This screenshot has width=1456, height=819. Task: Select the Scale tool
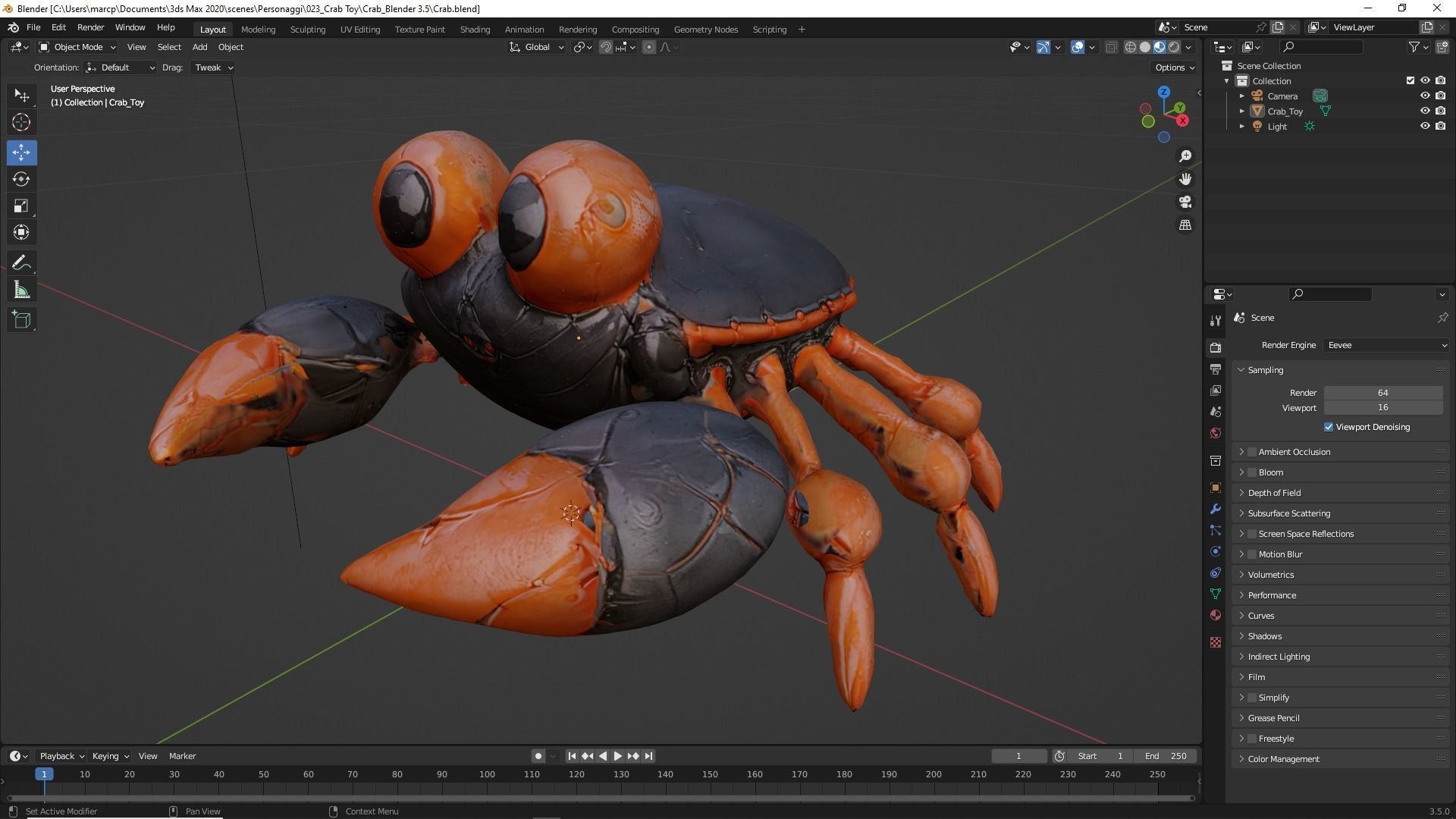[21, 206]
